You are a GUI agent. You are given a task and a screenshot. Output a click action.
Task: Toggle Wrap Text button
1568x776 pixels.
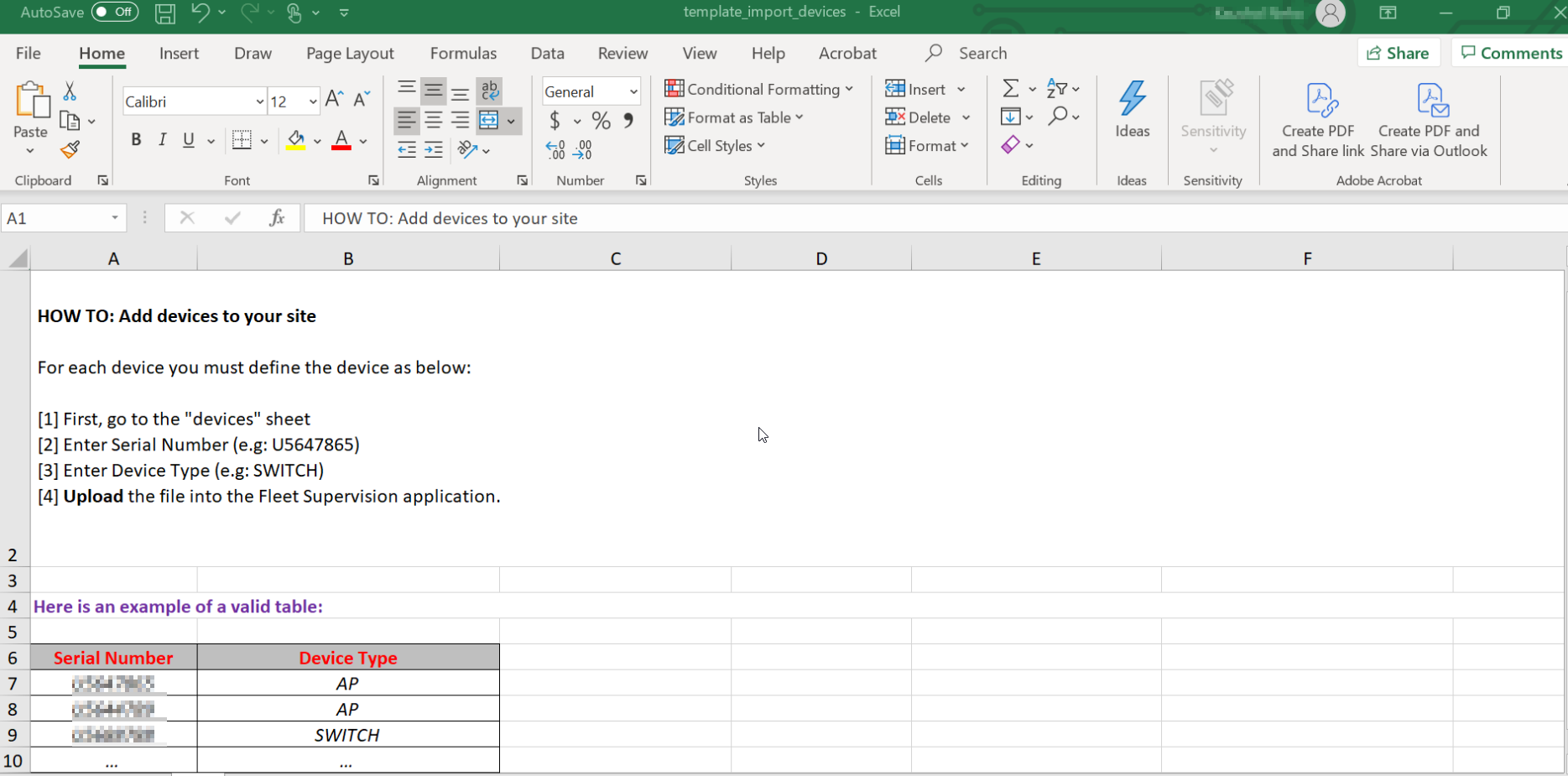[489, 90]
